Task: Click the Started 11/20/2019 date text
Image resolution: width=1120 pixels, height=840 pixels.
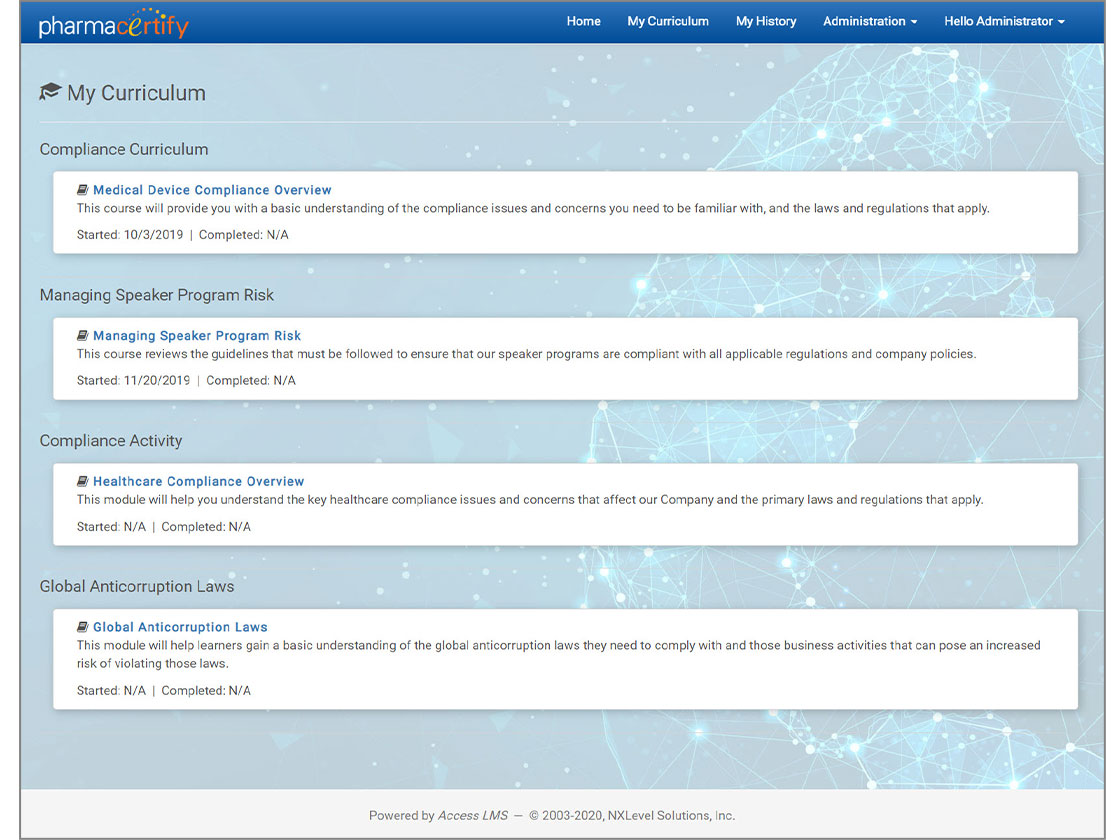Action: point(133,381)
